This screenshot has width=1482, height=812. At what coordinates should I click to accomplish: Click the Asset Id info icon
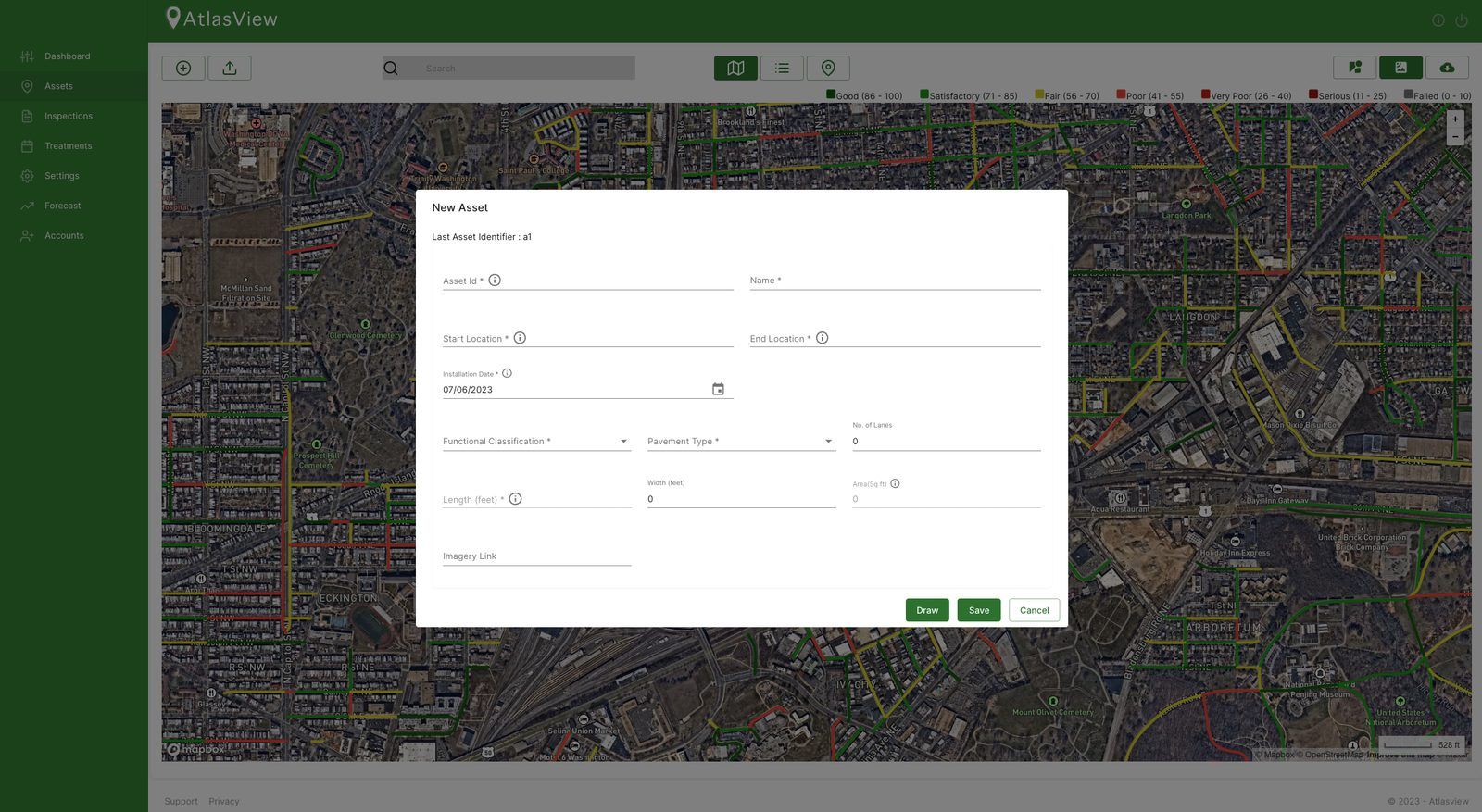point(495,280)
